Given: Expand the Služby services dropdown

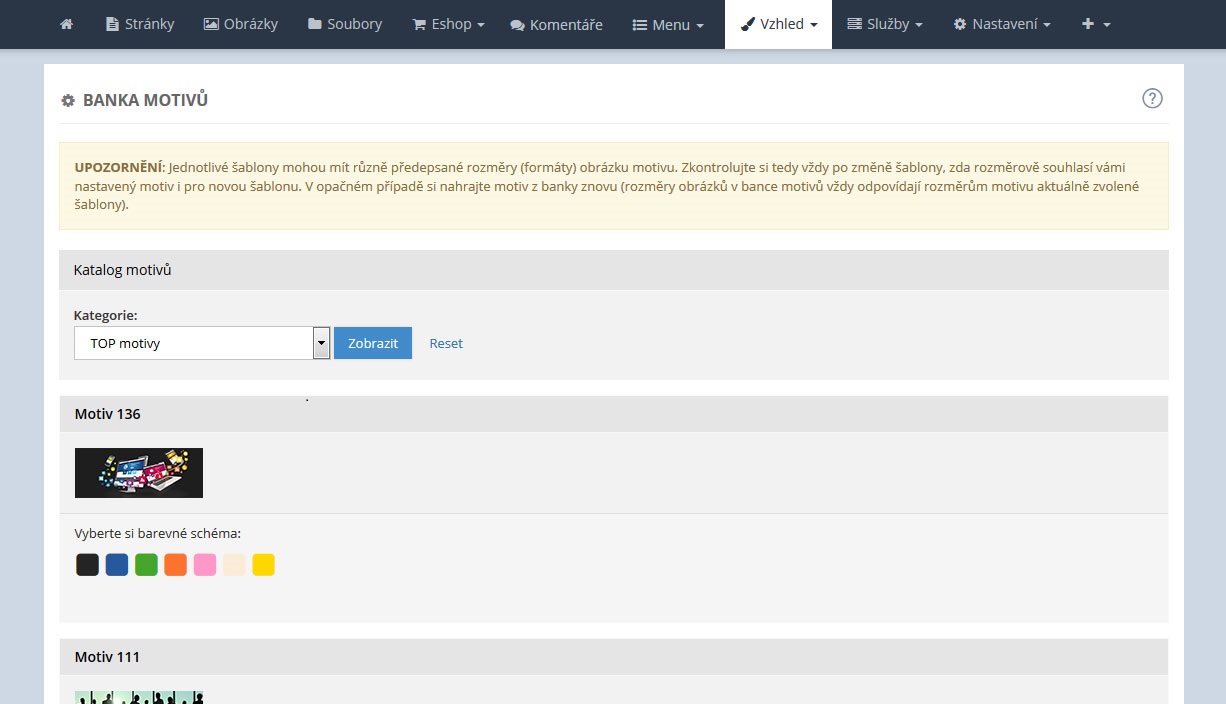Looking at the screenshot, I should point(884,24).
